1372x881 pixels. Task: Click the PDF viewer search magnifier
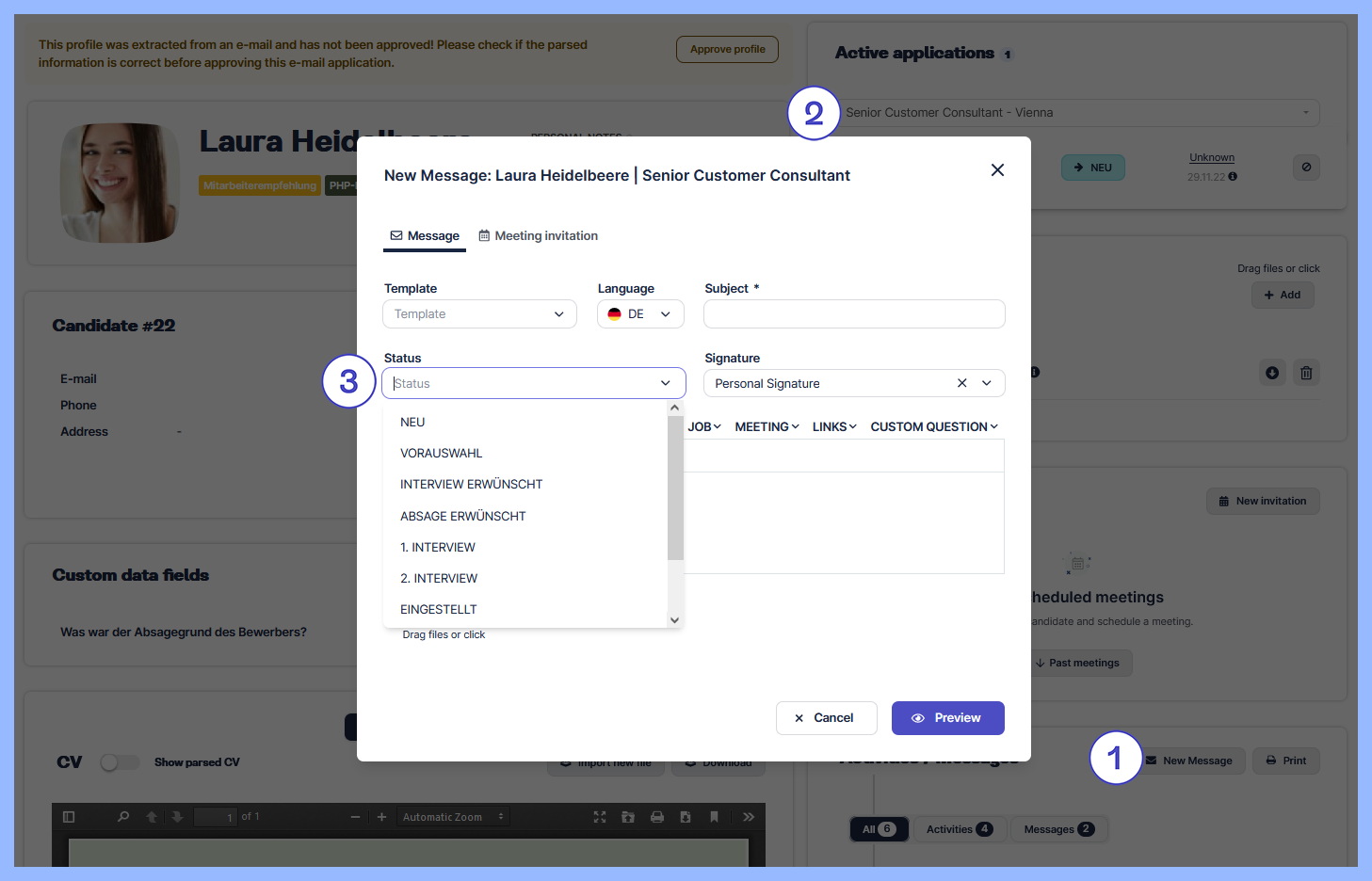(x=123, y=817)
